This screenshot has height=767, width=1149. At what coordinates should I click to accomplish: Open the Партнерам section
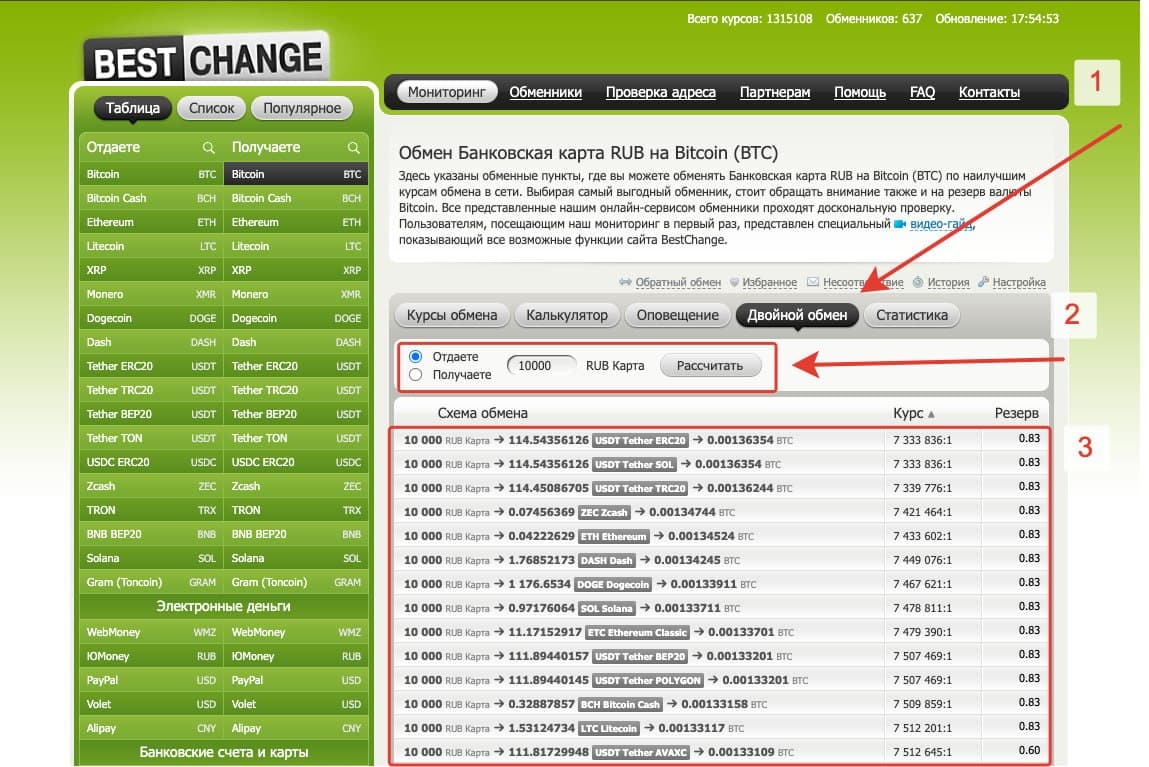click(775, 92)
